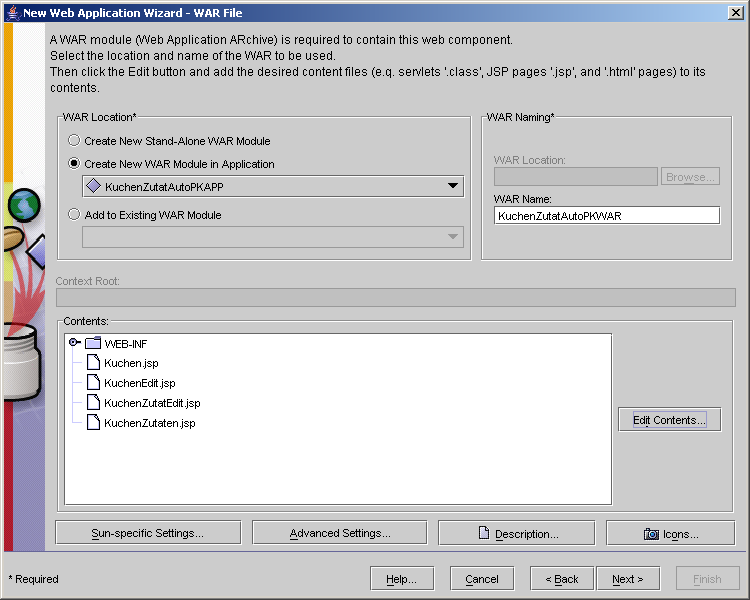
Task: Expand the WEB-INF folder node
Action: (74, 342)
